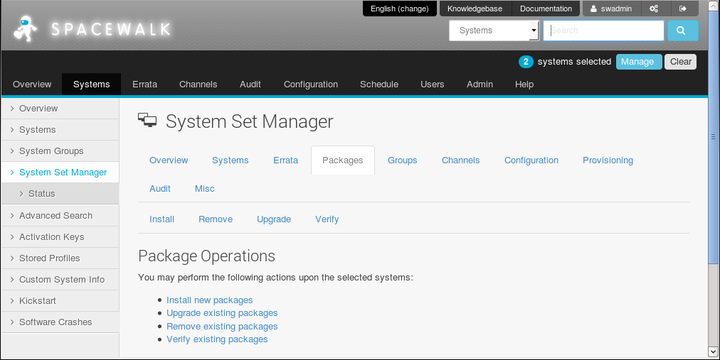Switch to SSM Provisioning tab
This screenshot has height=360, width=720.
[608, 160]
